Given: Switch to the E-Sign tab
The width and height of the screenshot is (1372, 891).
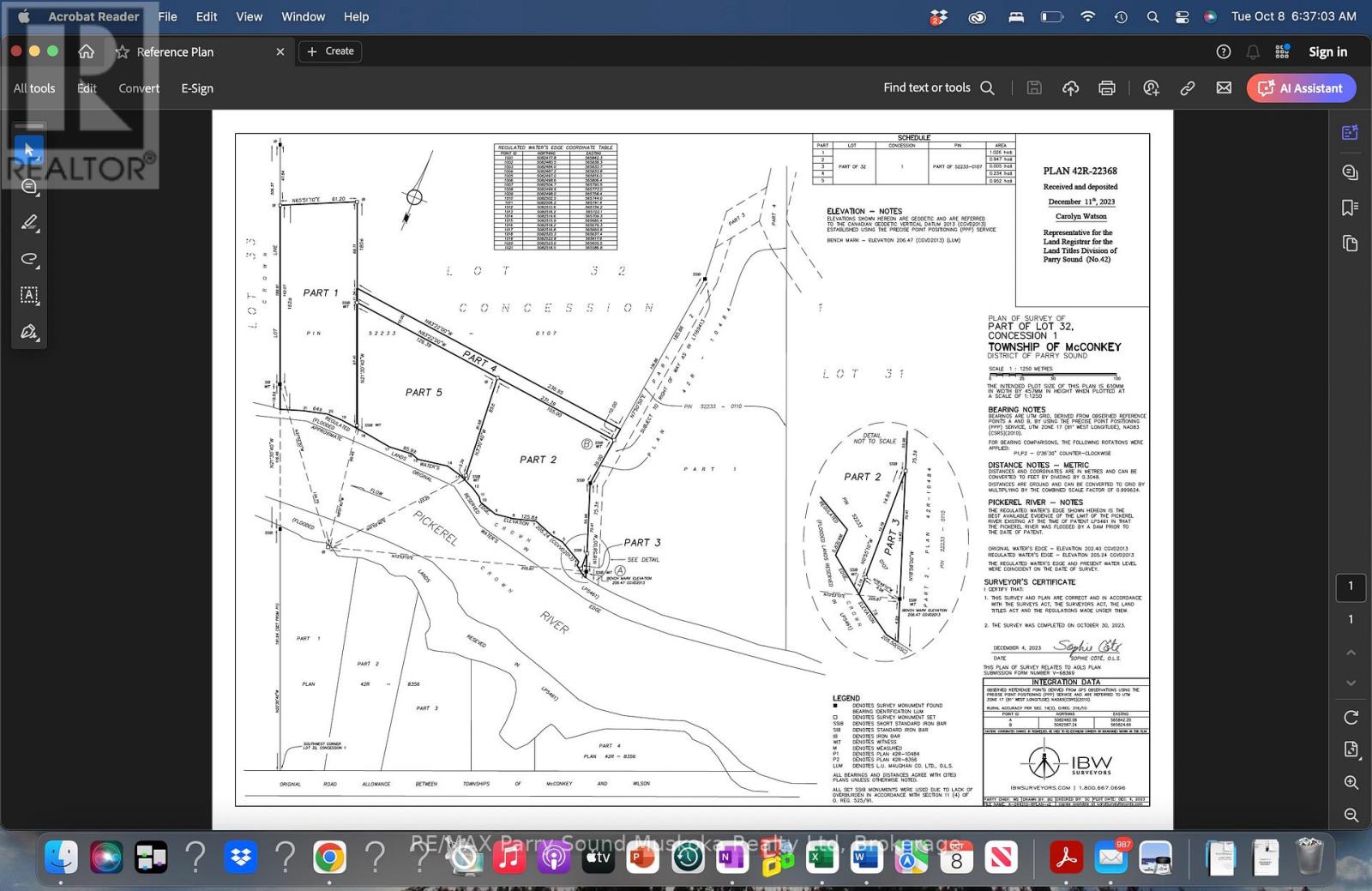Looking at the screenshot, I should click(196, 87).
